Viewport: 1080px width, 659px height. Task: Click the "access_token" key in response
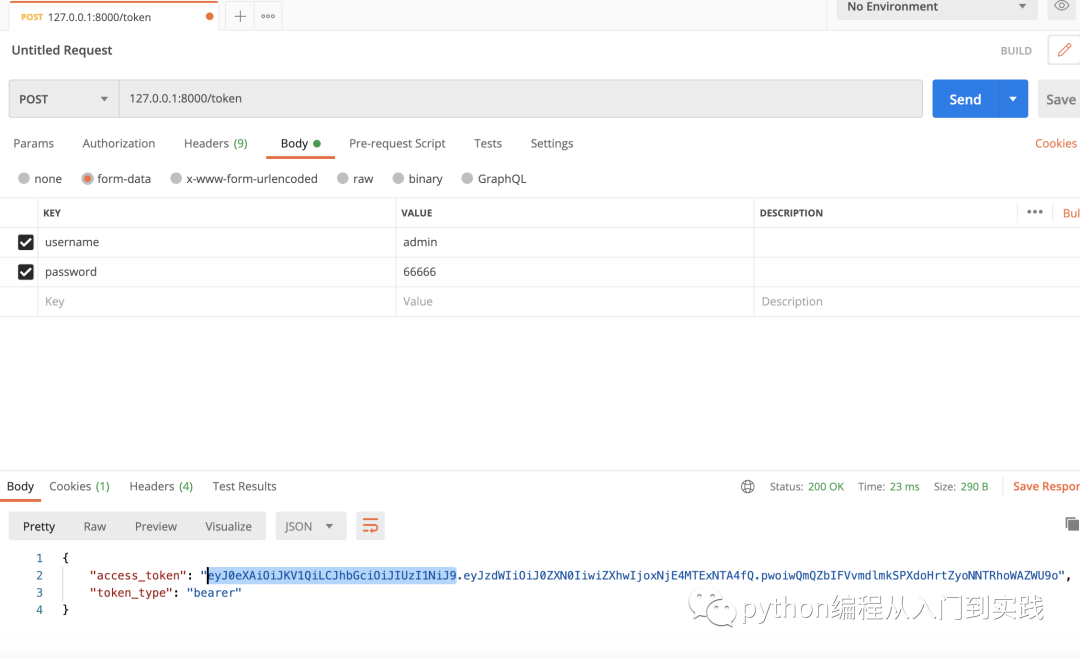(x=138, y=575)
